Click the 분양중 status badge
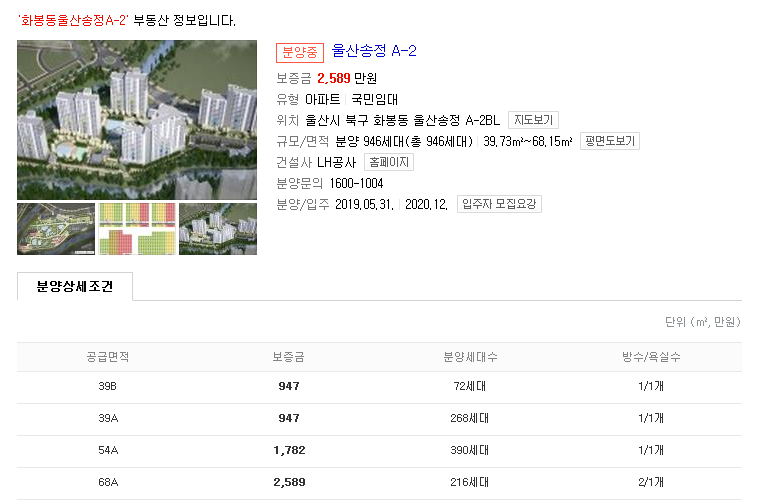The width and height of the screenshot is (770, 504). coord(300,53)
